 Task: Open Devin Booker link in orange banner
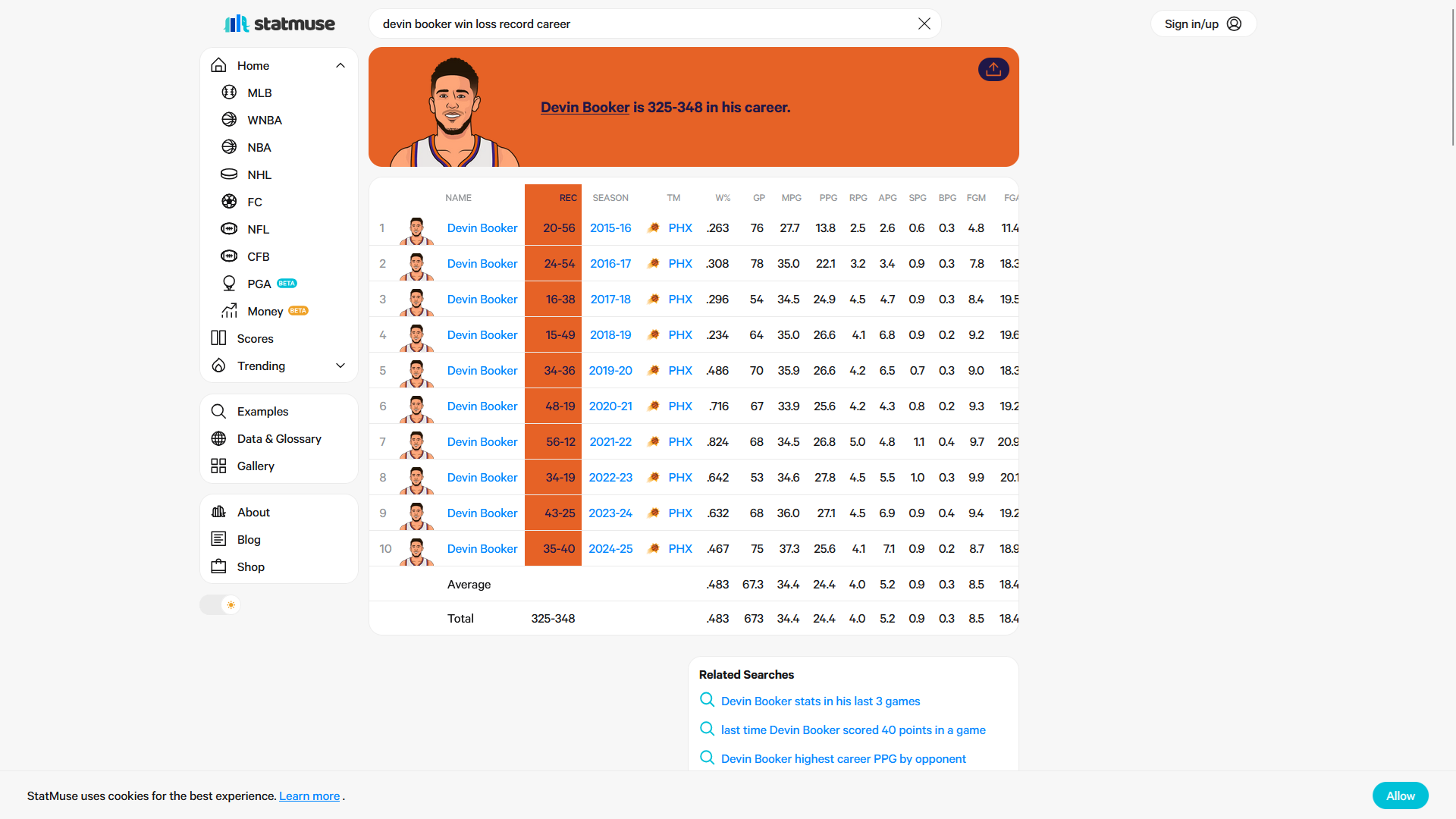pos(585,107)
